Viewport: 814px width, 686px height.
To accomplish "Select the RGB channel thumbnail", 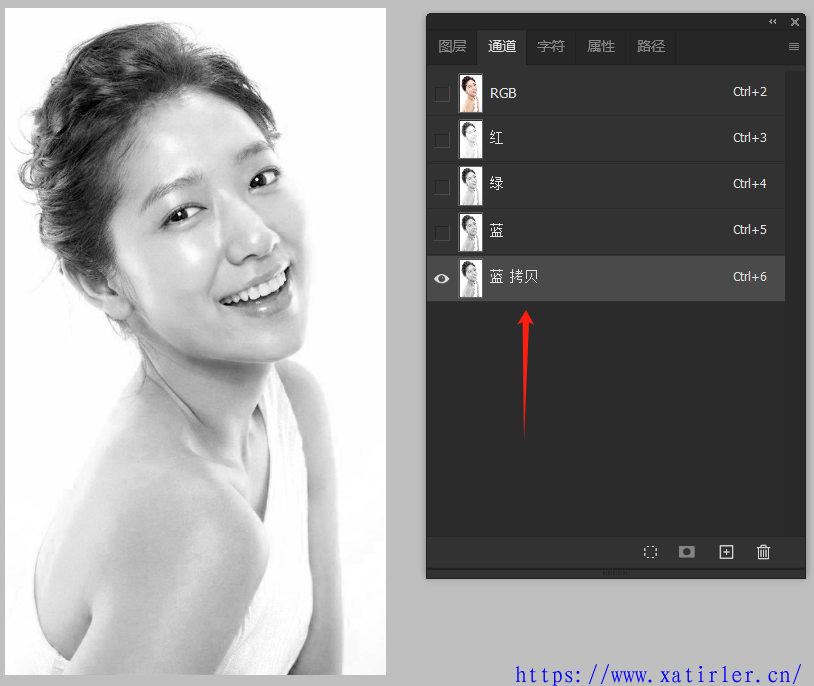I will click(471, 93).
